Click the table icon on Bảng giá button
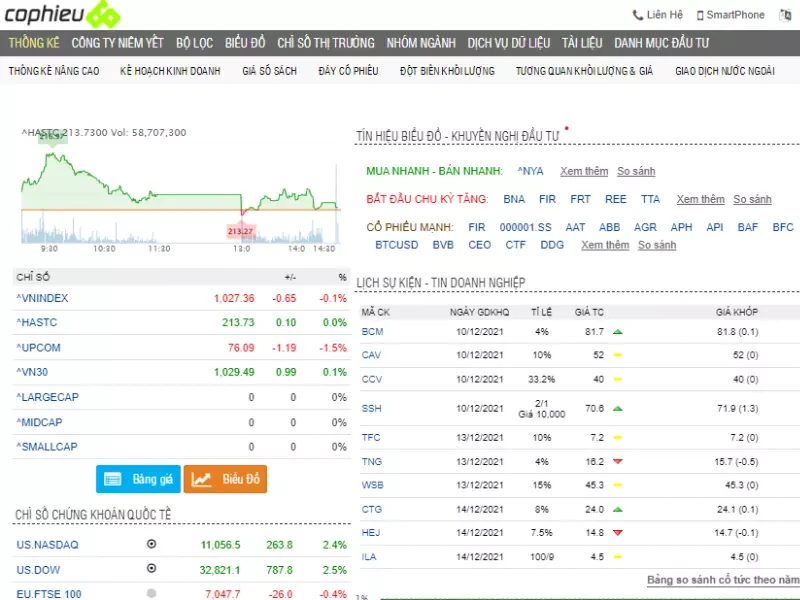800x600 pixels. [x=113, y=480]
